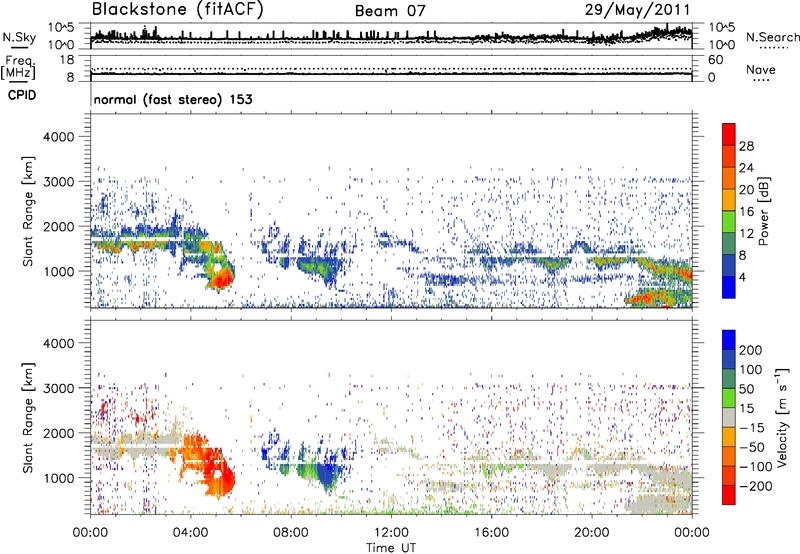Click the 'normal (fast stereo) 153' text
This screenshot has height=554, width=800.
tap(173, 99)
